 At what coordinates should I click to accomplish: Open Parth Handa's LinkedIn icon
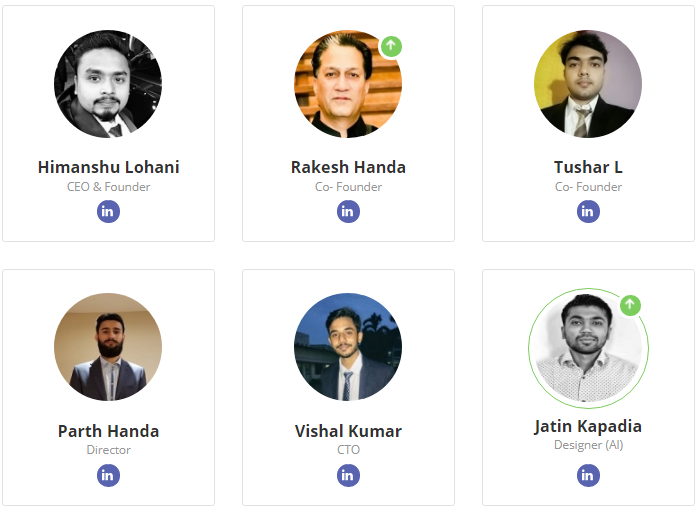click(x=108, y=476)
